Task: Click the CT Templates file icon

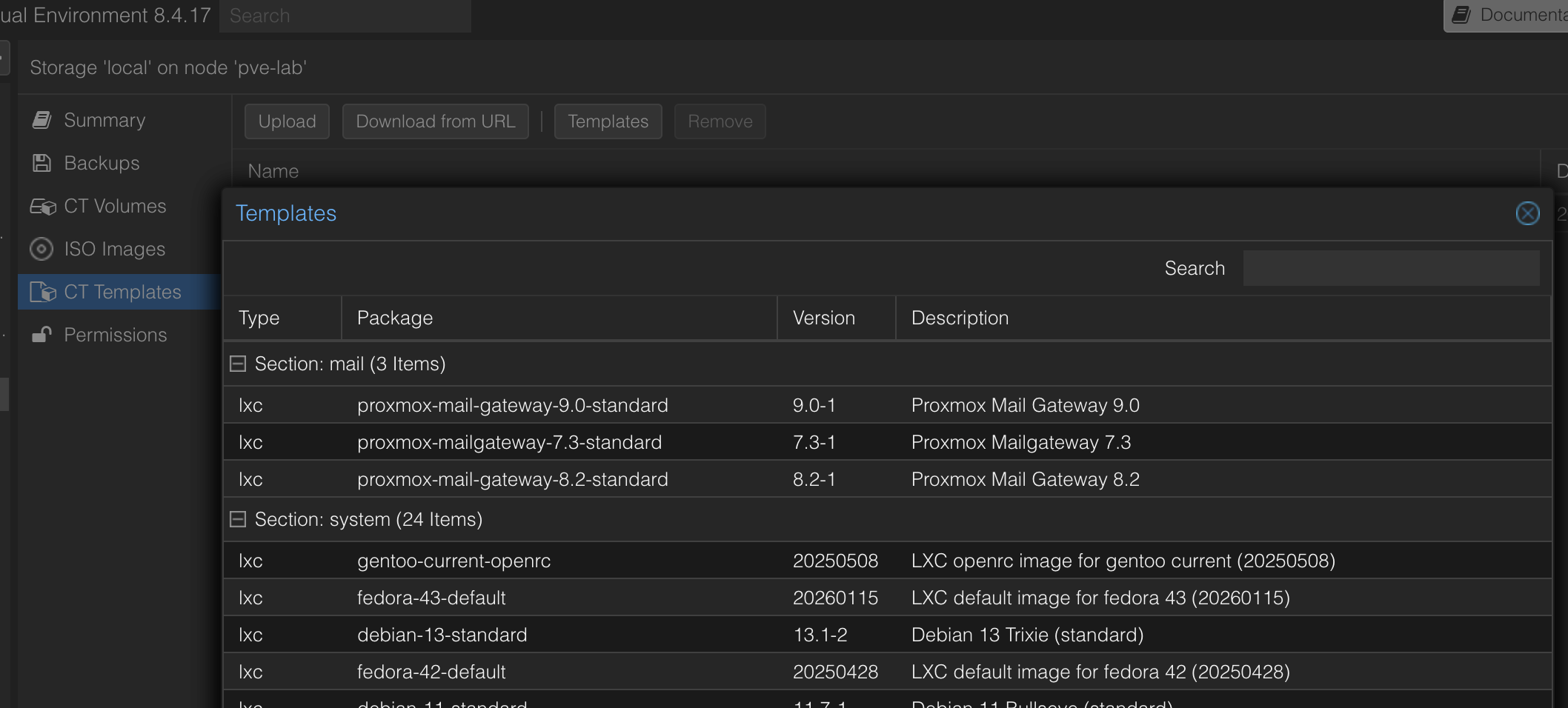Action: 42,293
